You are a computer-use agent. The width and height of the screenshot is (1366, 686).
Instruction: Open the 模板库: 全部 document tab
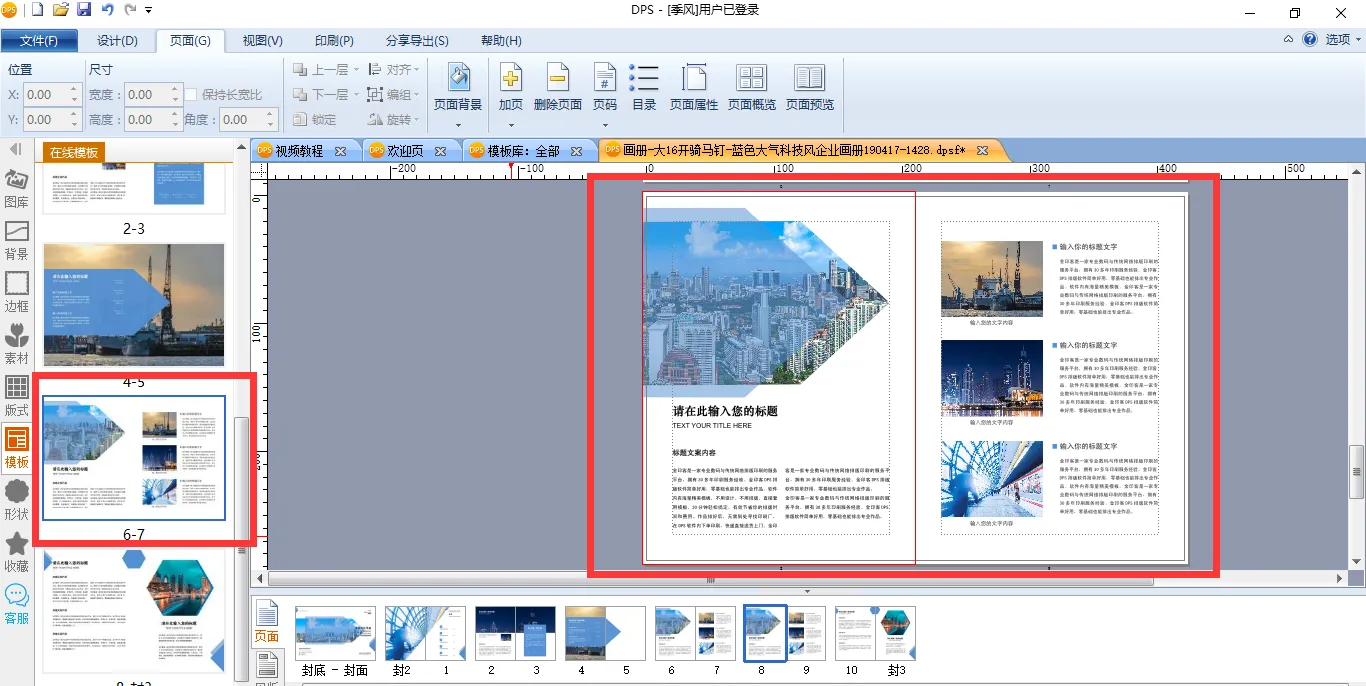(523, 151)
